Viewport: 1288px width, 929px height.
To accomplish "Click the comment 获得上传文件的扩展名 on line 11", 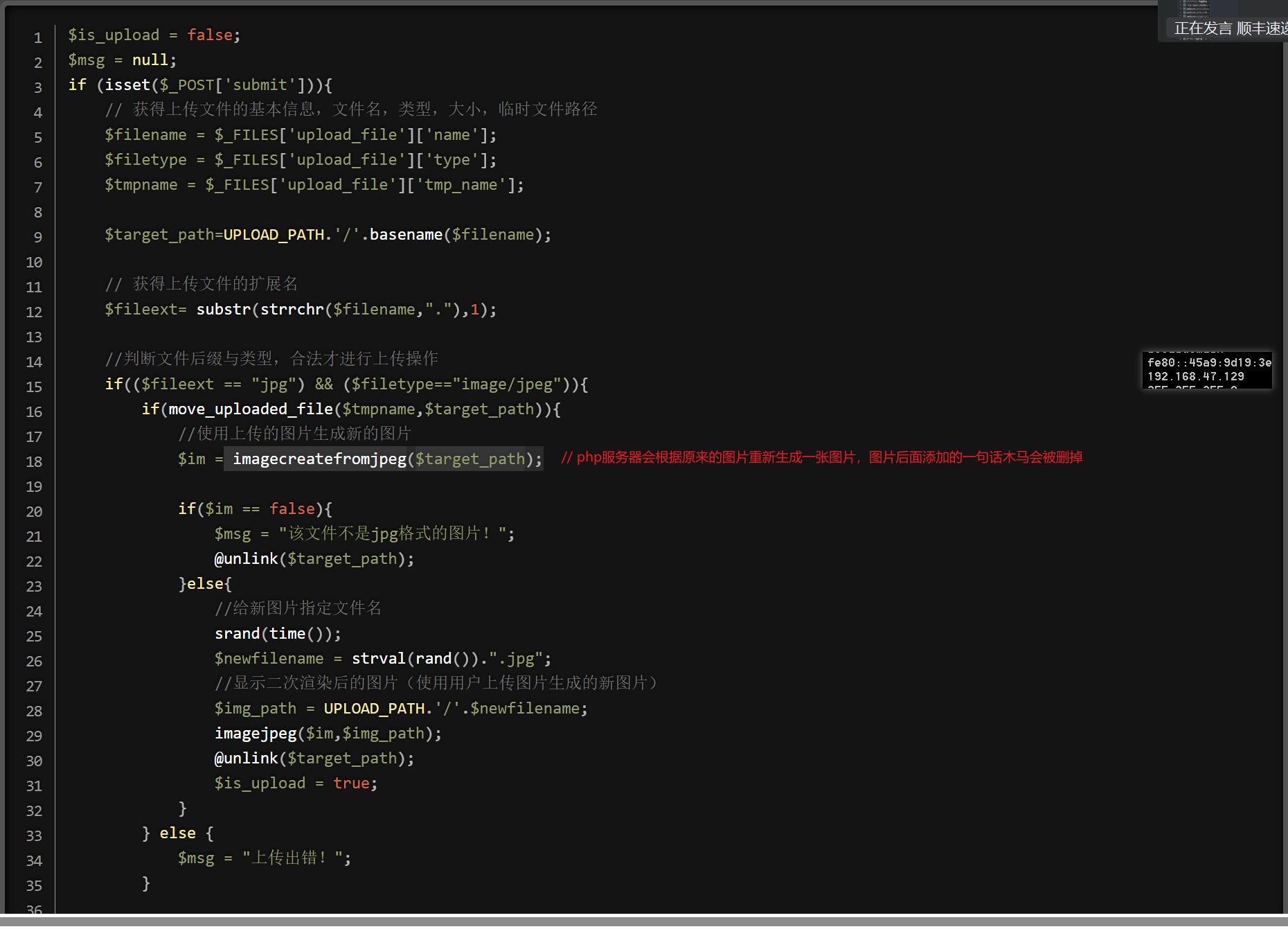I will coord(201,283).
